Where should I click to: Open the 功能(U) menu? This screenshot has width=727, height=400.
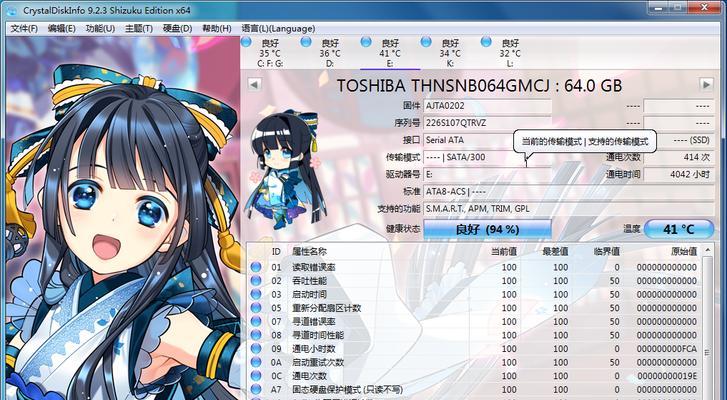(x=100, y=28)
